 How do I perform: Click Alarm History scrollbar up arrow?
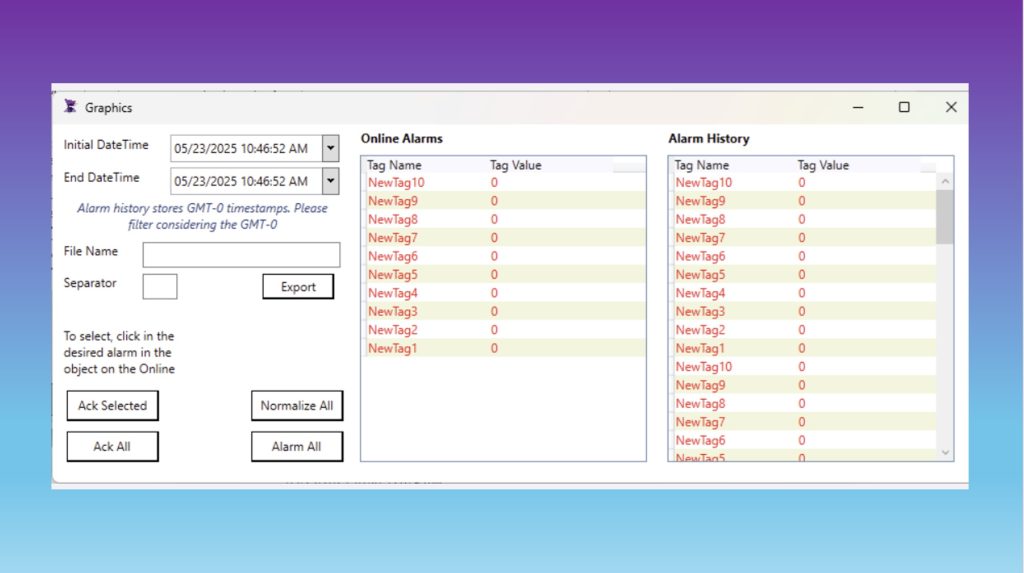(x=945, y=182)
